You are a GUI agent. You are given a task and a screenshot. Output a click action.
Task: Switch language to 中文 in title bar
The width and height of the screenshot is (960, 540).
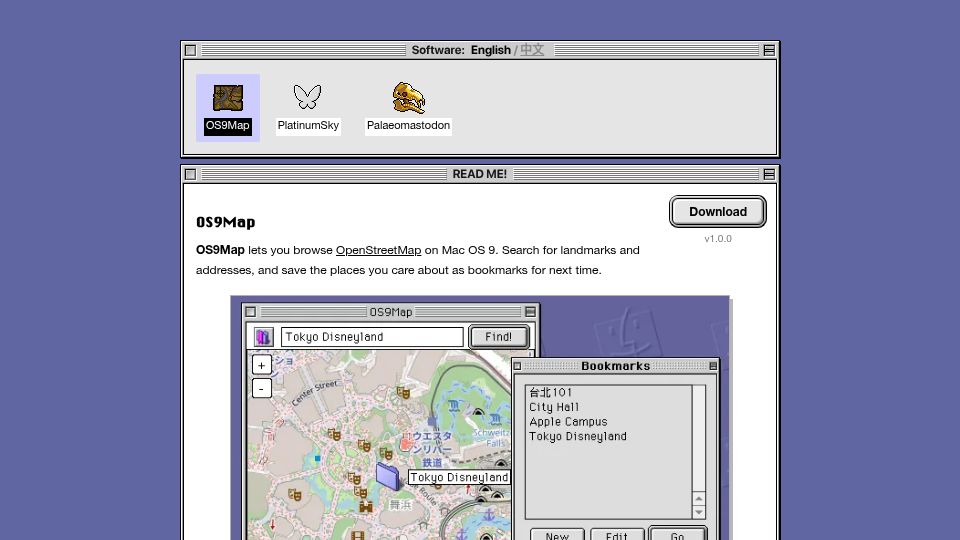click(x=532, y=50)
